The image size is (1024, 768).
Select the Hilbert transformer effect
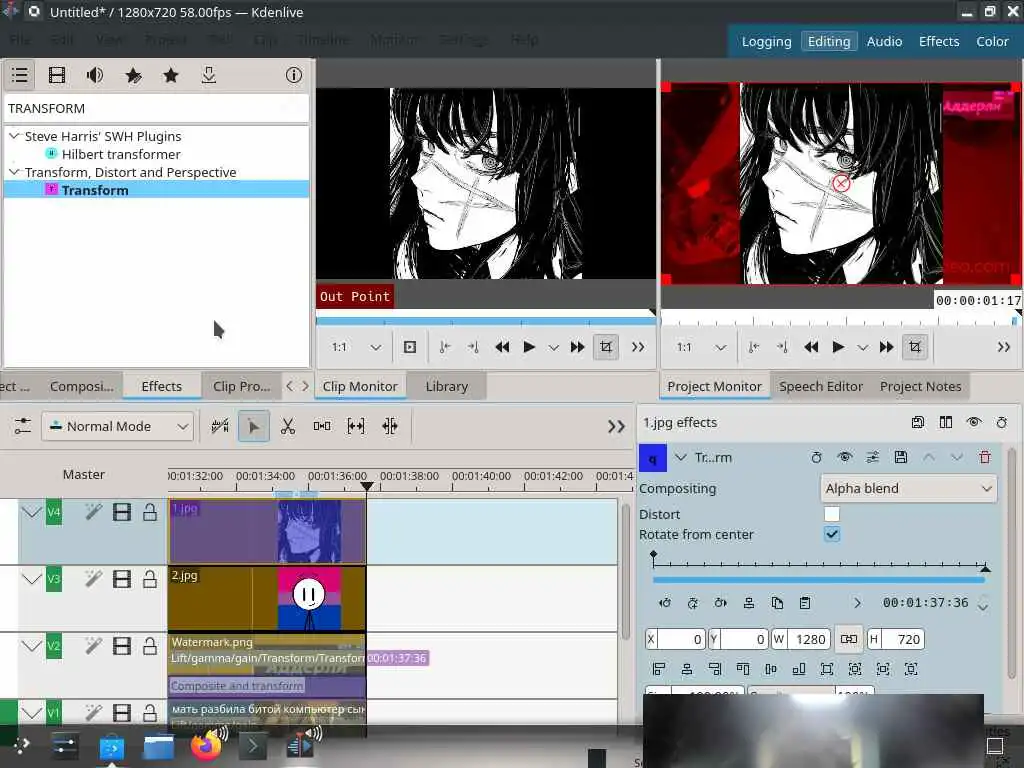point(121,154)
